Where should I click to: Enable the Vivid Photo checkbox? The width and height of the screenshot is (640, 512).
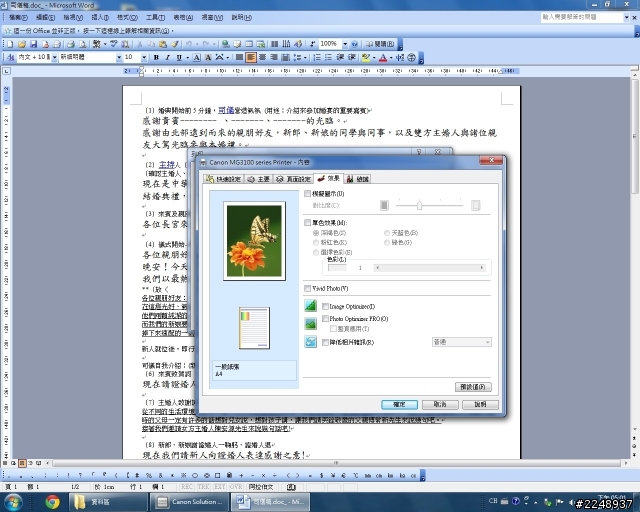pyautogui.click(x=307, y=288)
